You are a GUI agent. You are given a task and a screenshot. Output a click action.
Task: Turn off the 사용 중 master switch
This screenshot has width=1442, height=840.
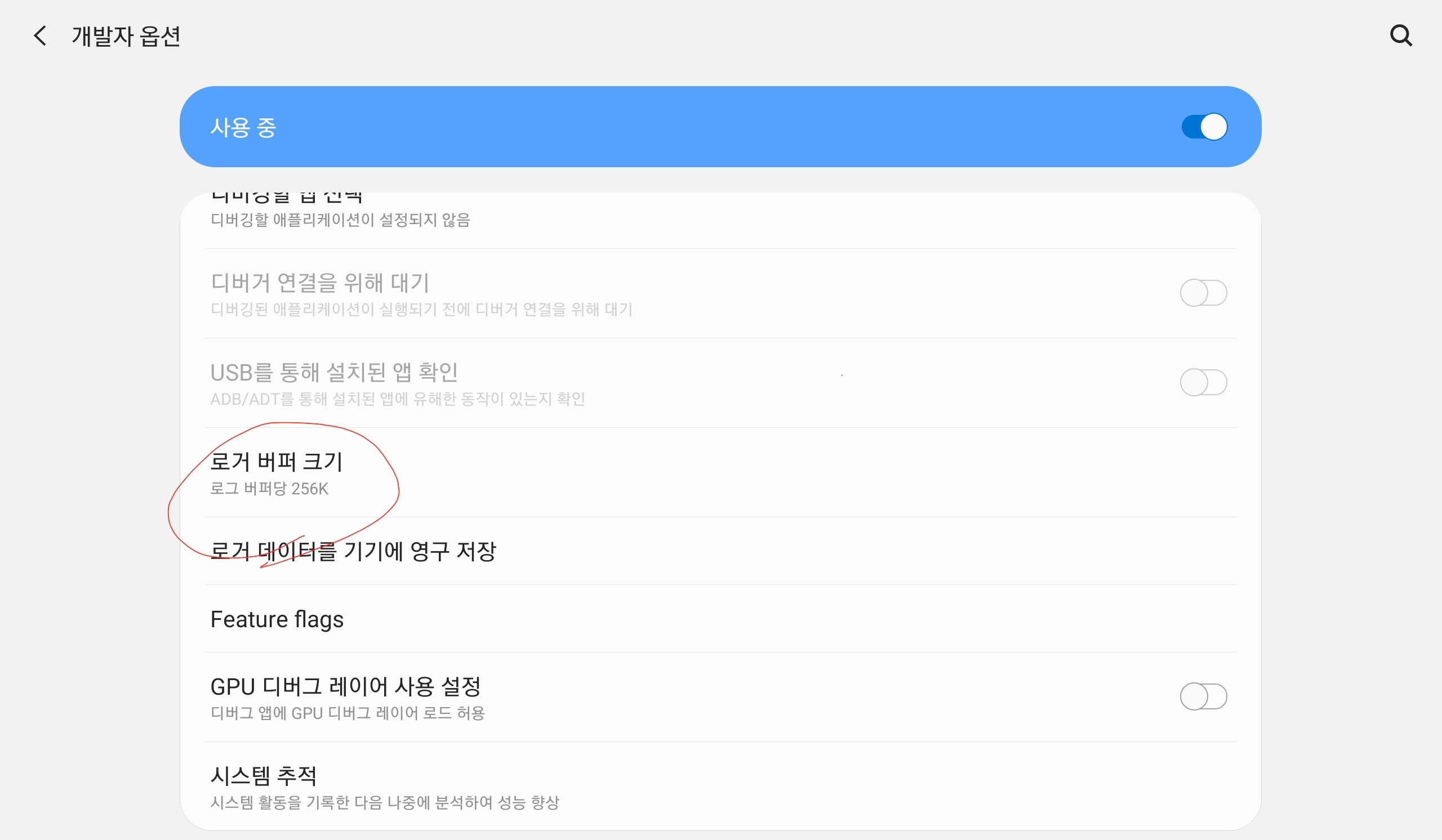[x=1204, y=127]
